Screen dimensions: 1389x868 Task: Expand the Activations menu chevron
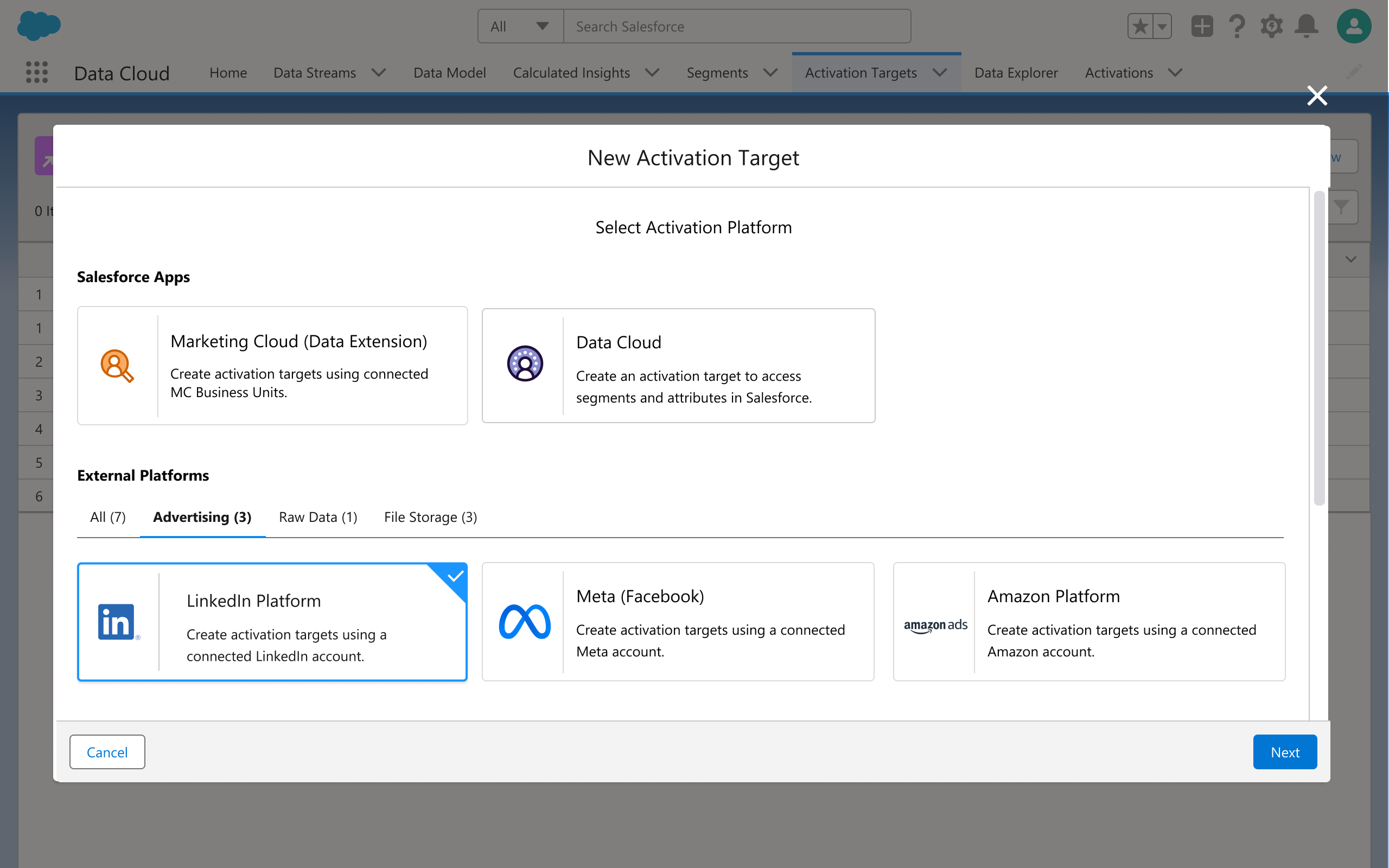[x=1175, y=72]
